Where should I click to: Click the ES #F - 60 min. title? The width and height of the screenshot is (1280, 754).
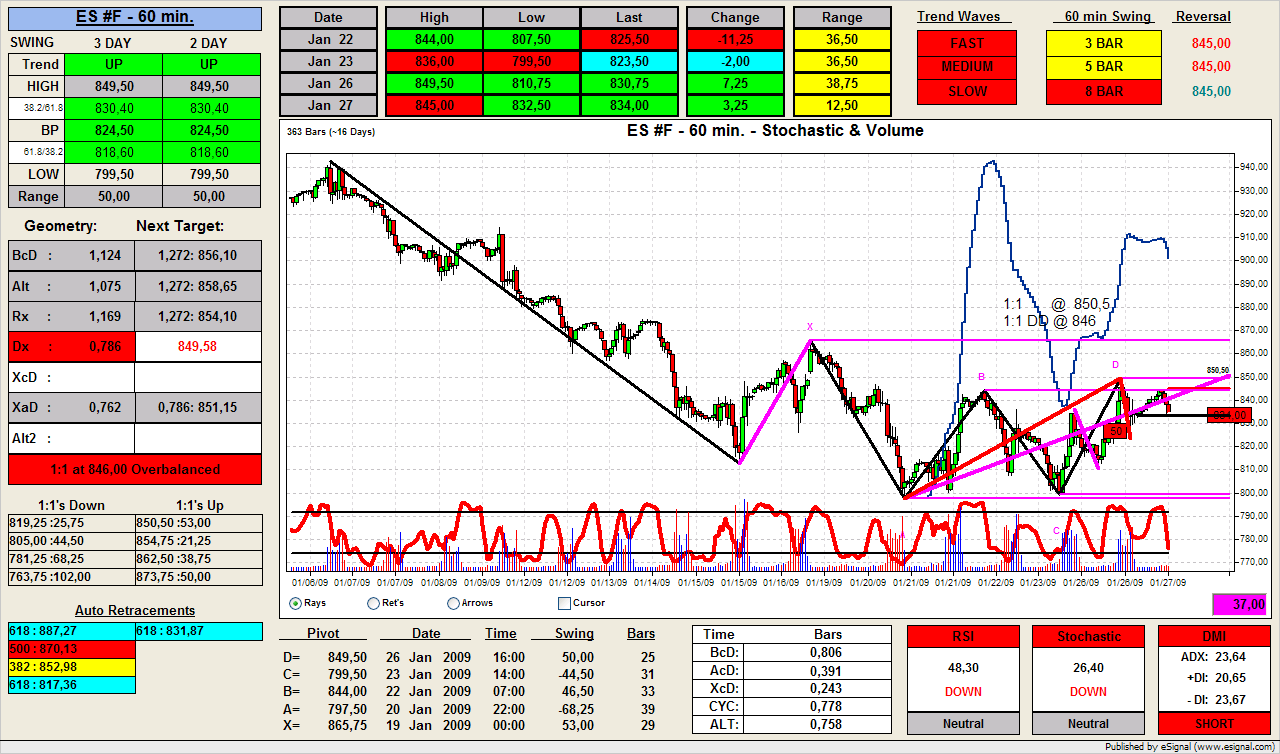(x=135, y=18)
